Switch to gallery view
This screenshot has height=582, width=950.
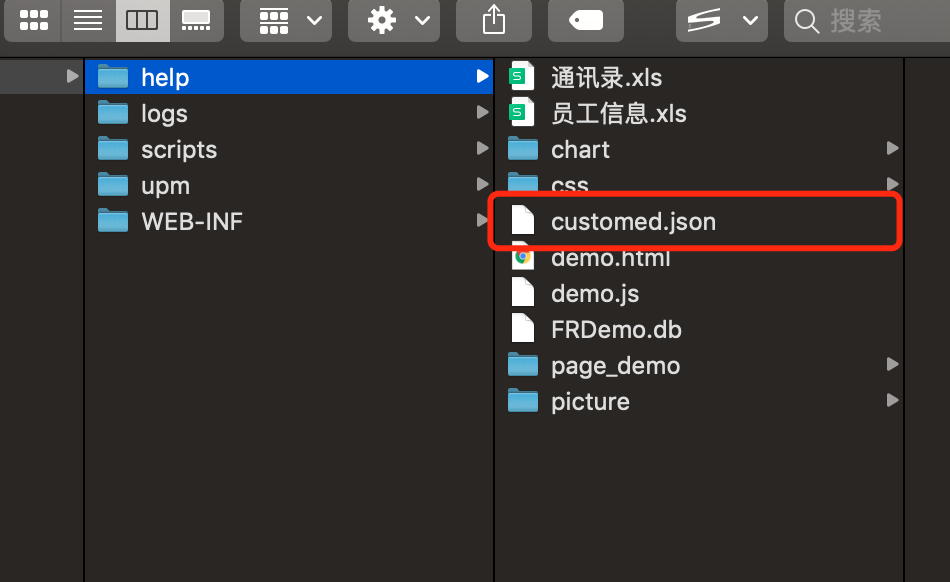click(x=196, y=20)
